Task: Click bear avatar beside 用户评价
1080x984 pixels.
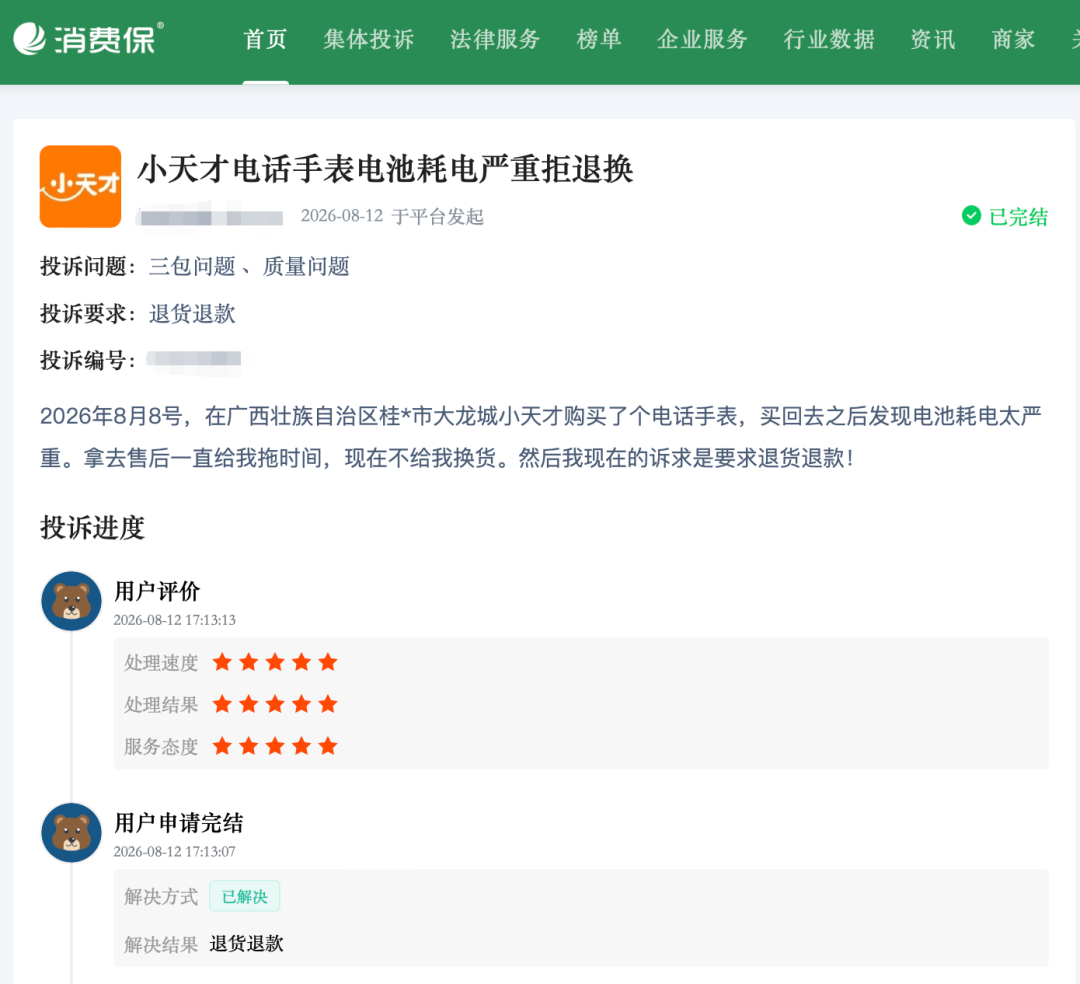Action: [x=72, y=601]
